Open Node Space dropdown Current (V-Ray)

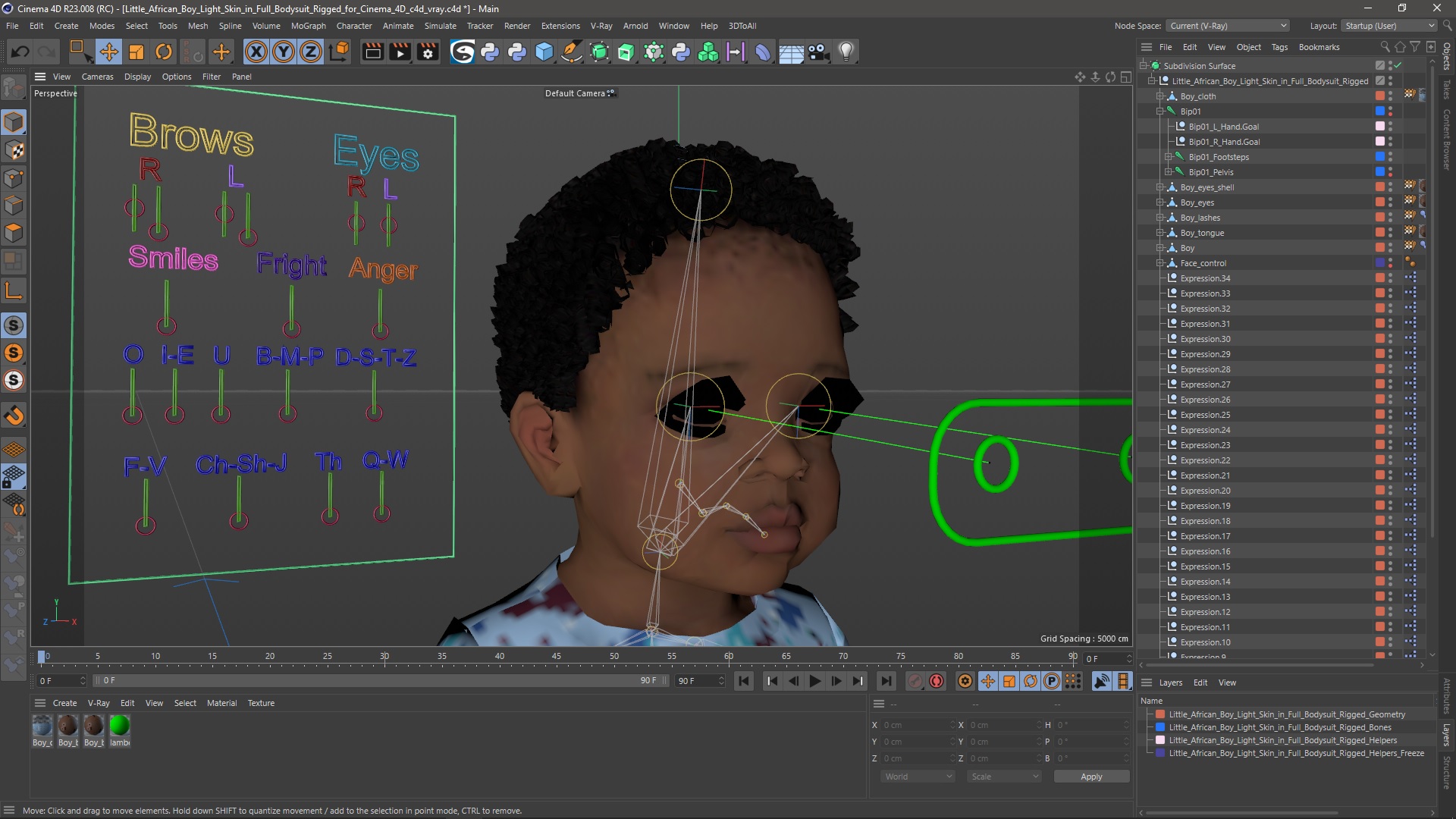click(1227, 26)
